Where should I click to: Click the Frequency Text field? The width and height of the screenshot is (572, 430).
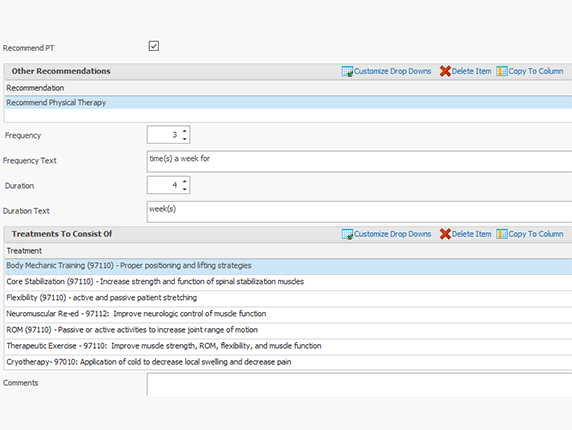[x=359, y=161]
